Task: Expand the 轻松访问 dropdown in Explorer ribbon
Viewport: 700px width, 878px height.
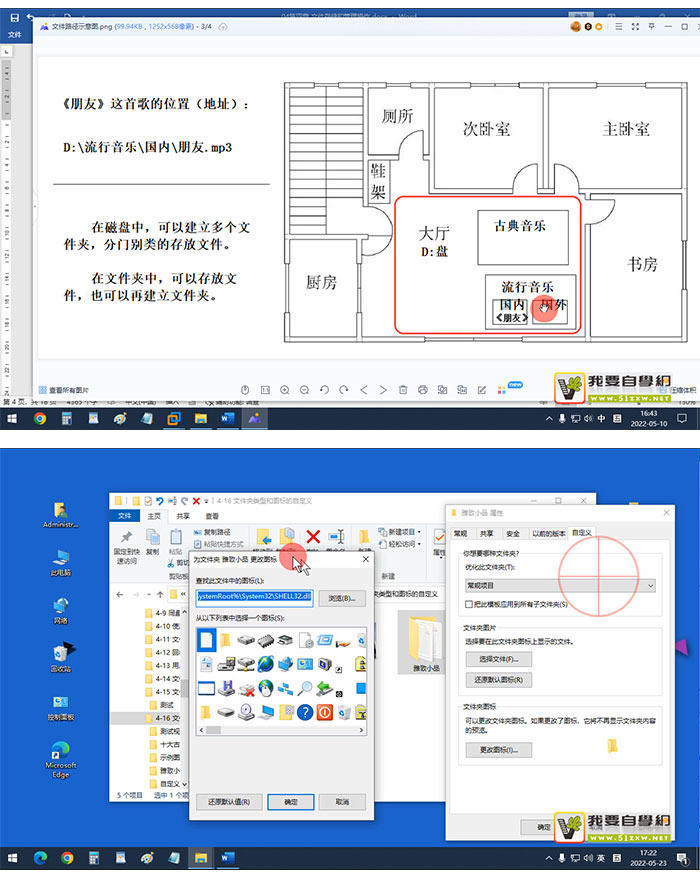Action: pos(419,544)
